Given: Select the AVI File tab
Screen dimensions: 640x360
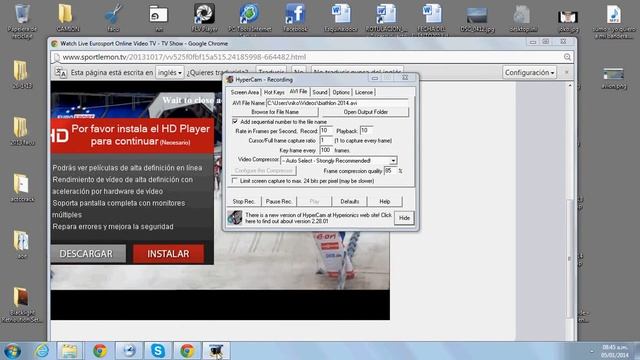Looking at the screenshot, I should pos(298,91).
